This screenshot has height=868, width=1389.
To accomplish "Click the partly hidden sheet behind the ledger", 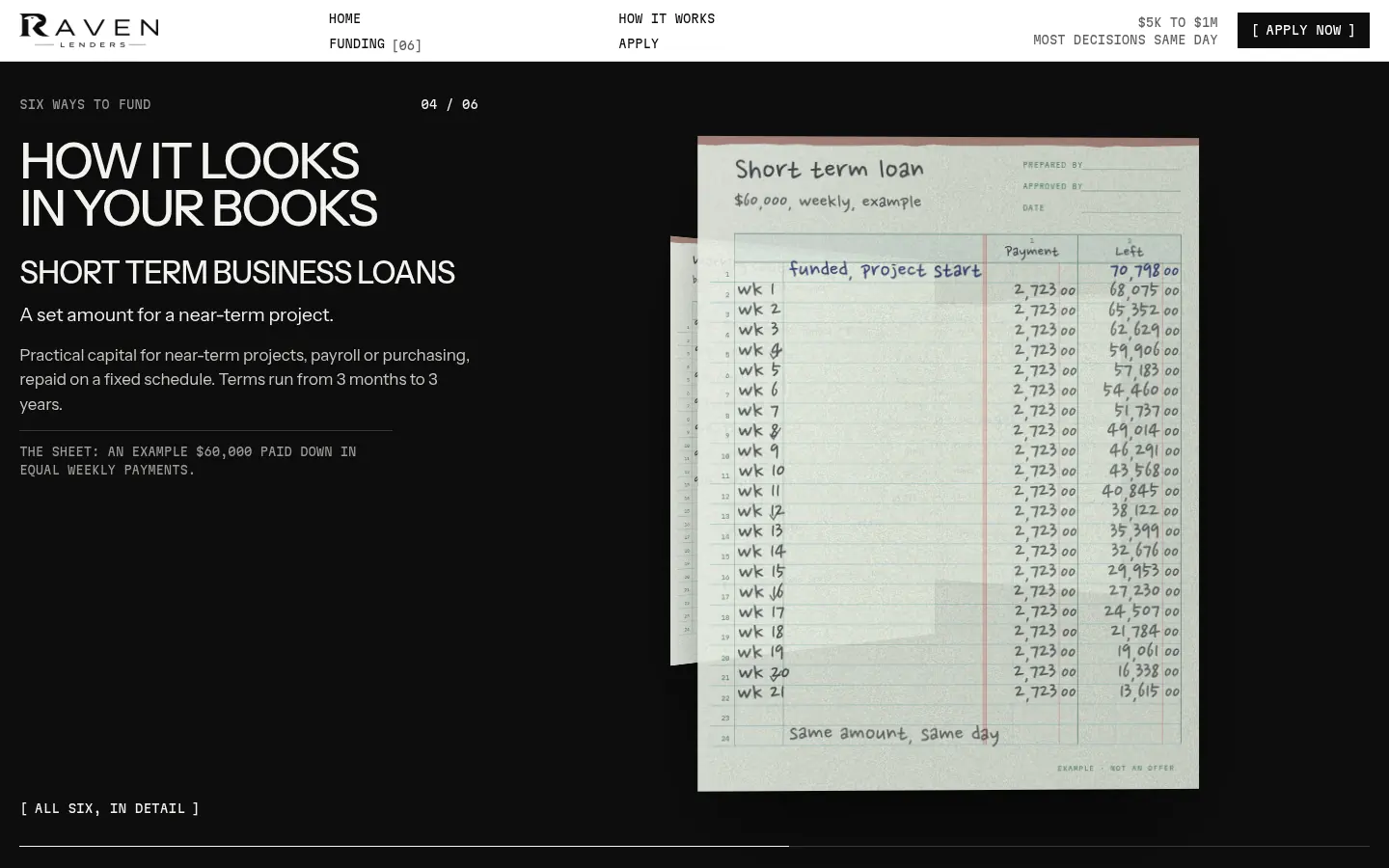I will tap(684, 450).
